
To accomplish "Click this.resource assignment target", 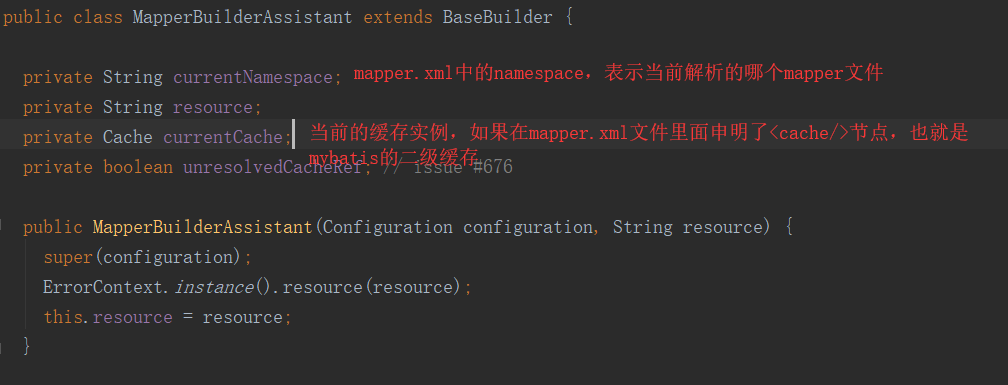I will pyautogui.click(x=108, y=318).
